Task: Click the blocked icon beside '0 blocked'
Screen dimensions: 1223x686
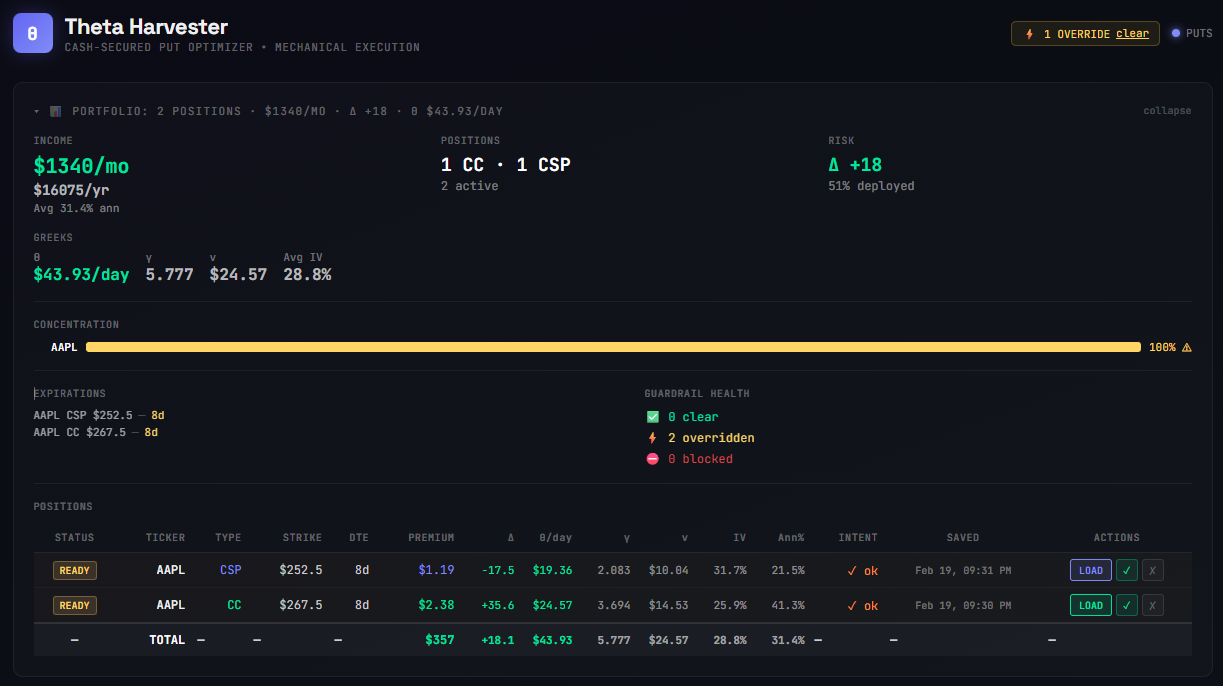Action: (x=655, y=458)
